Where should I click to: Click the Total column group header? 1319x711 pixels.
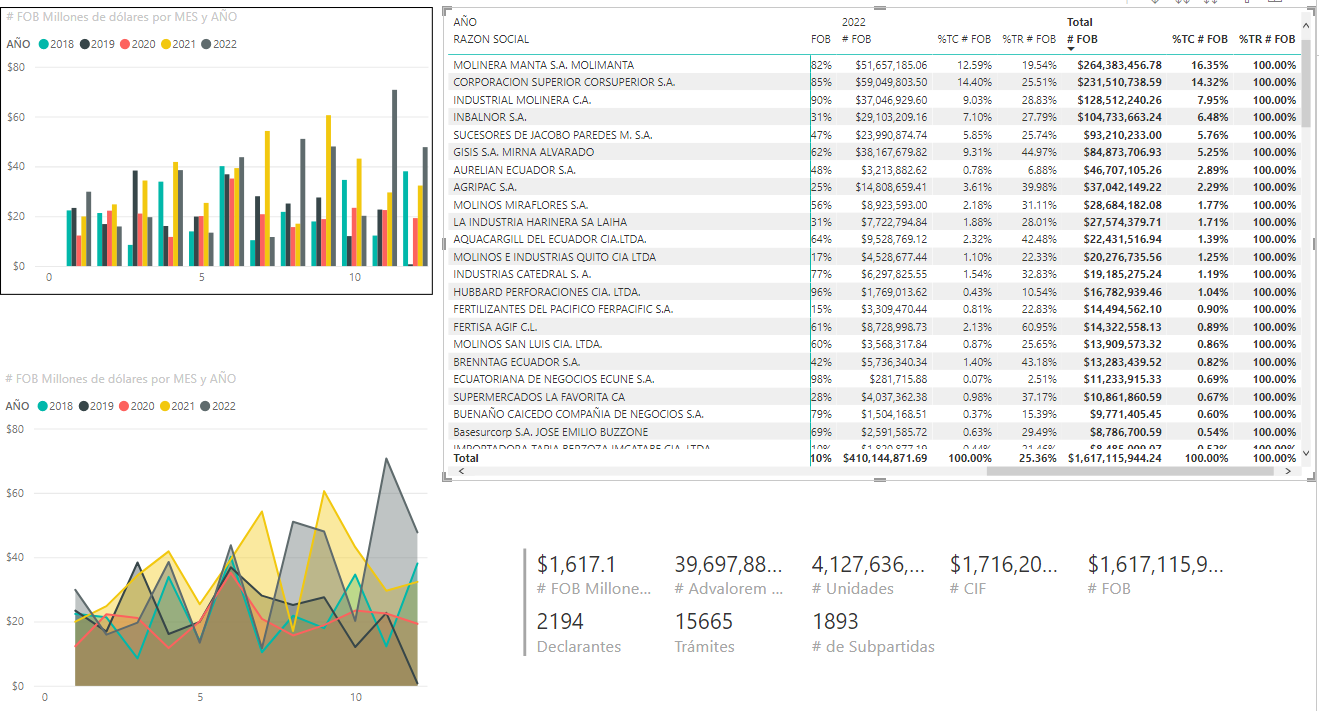(x=1080, y=22)
